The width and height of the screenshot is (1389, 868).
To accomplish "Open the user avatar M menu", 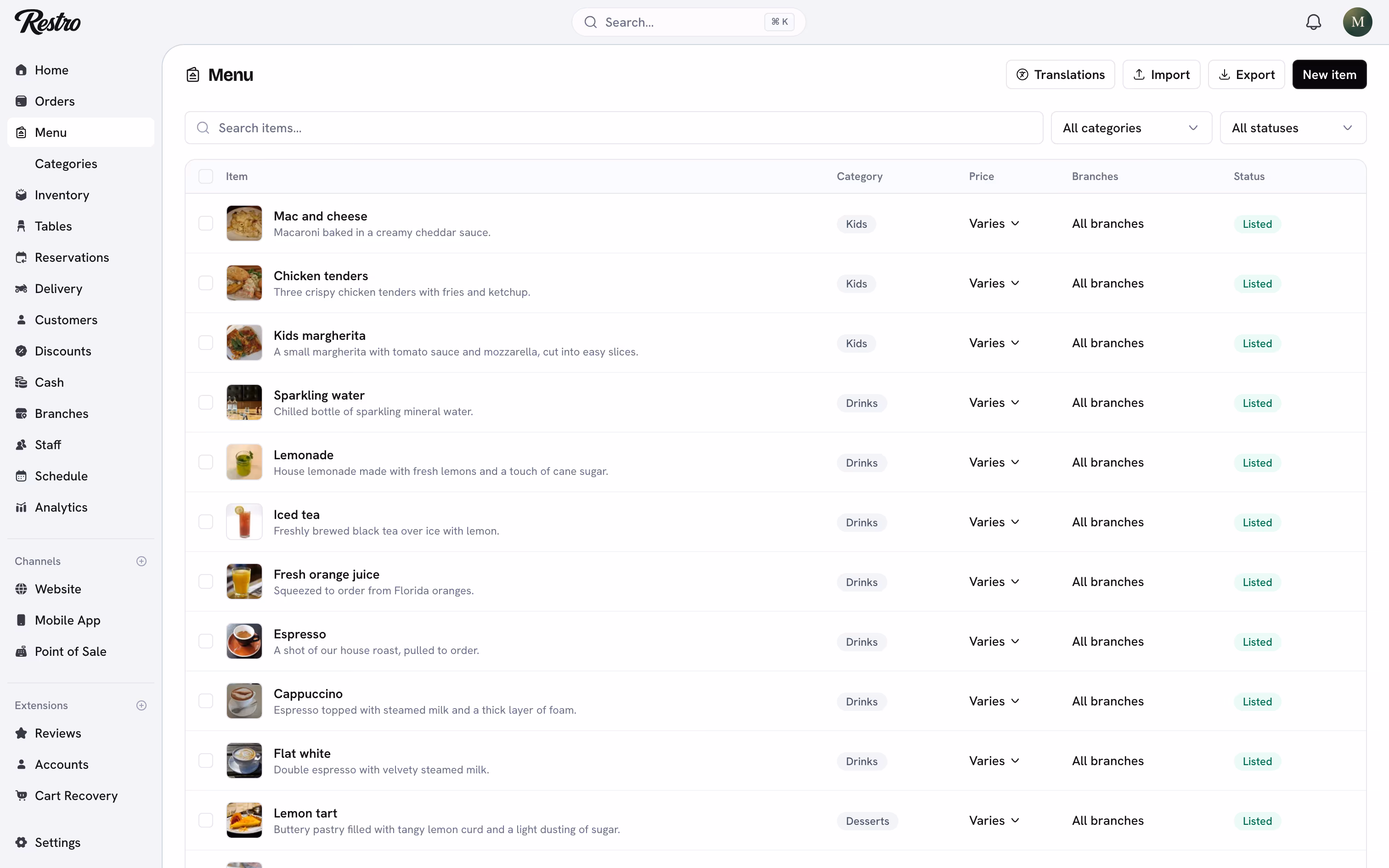I will tap(1357, 22).
